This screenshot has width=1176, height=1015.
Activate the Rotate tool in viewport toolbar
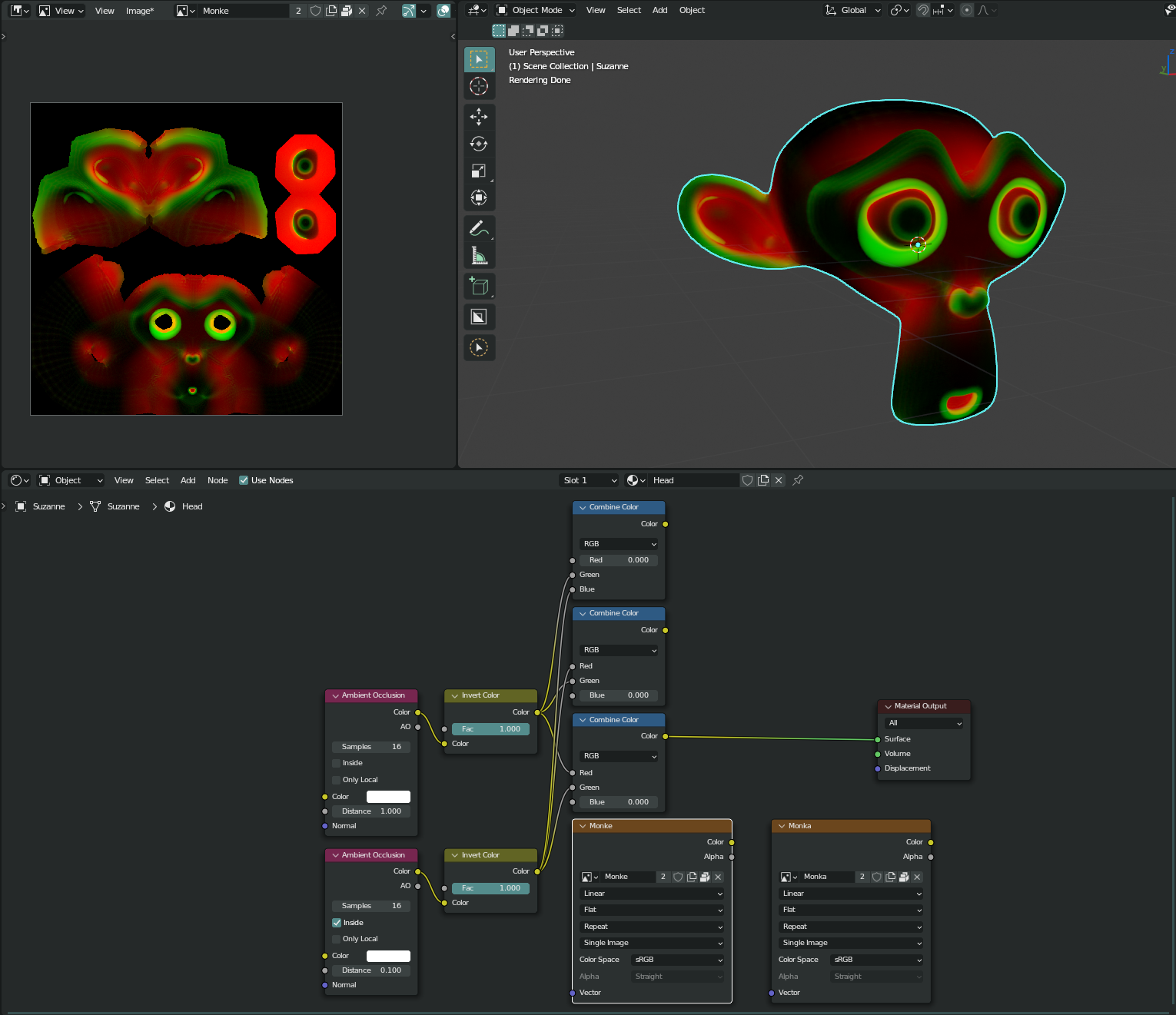pyautogui.click(x=479, y=144)
